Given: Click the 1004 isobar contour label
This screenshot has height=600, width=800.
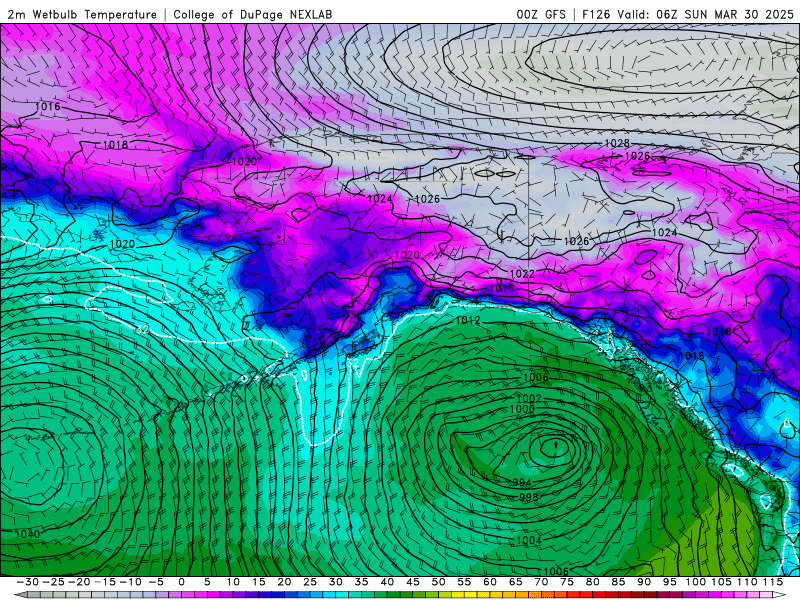Looking at the screenshot, I should coord(529,540).
